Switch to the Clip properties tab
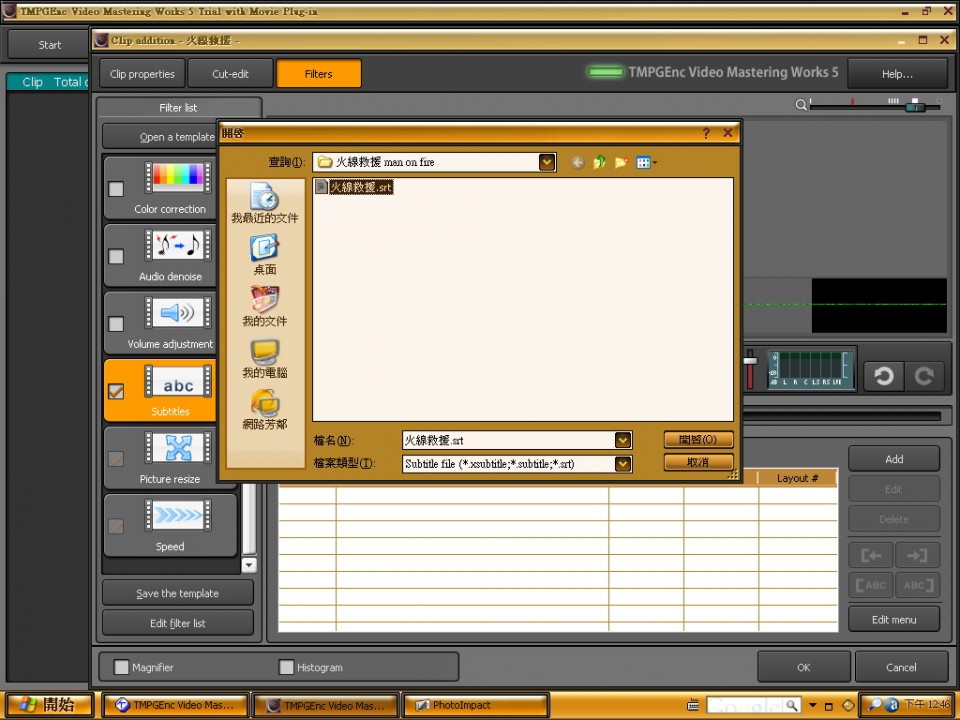Viewport: 960px width, 720px height. tap(142, 74)
